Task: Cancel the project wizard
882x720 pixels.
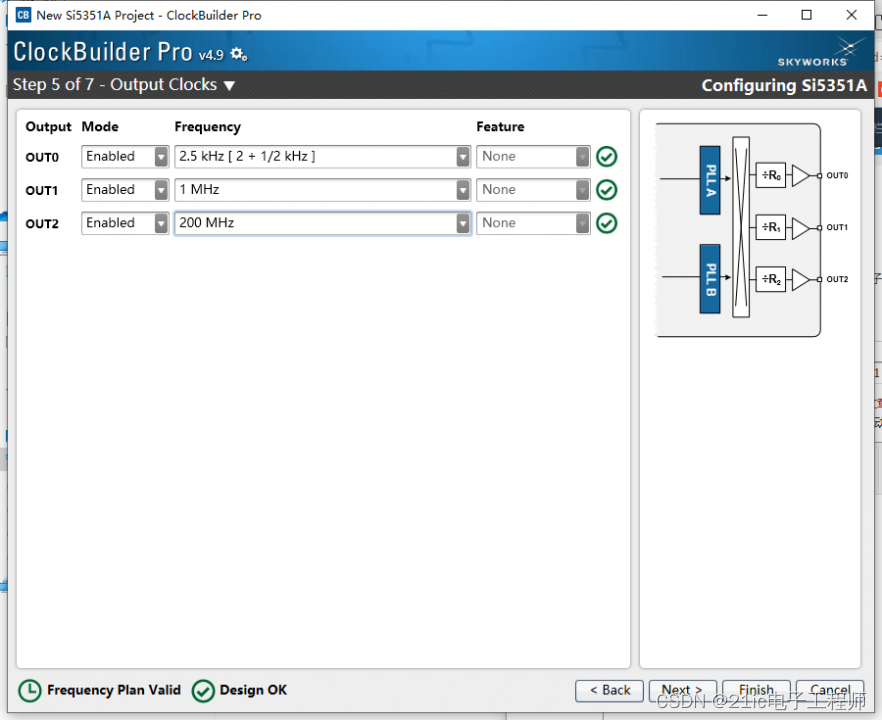Action: 830,691
